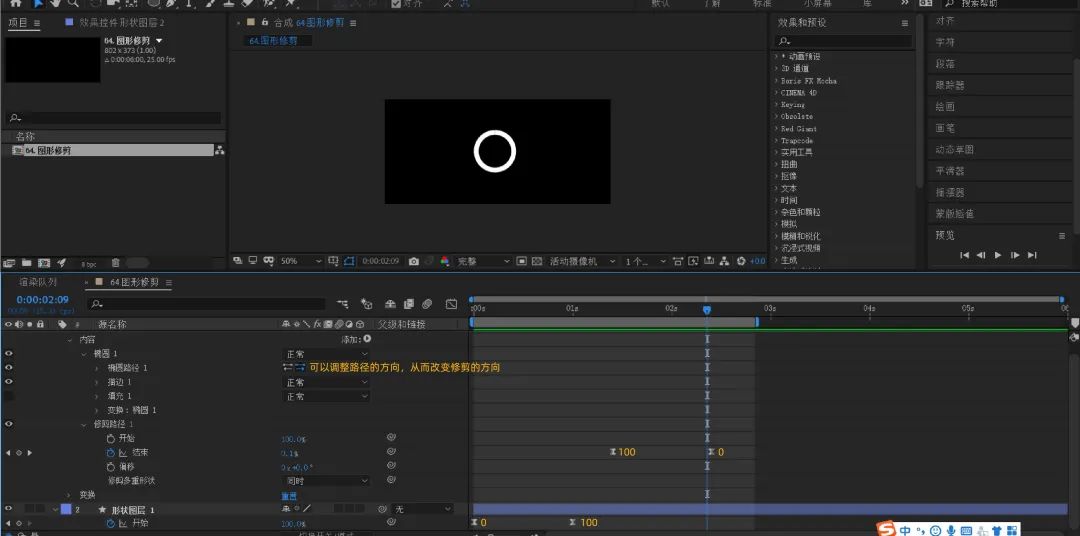The image size is (1080, 536).
Task: Toggle visibility eye of 形状图层 1
Action: tap(8, 509)
